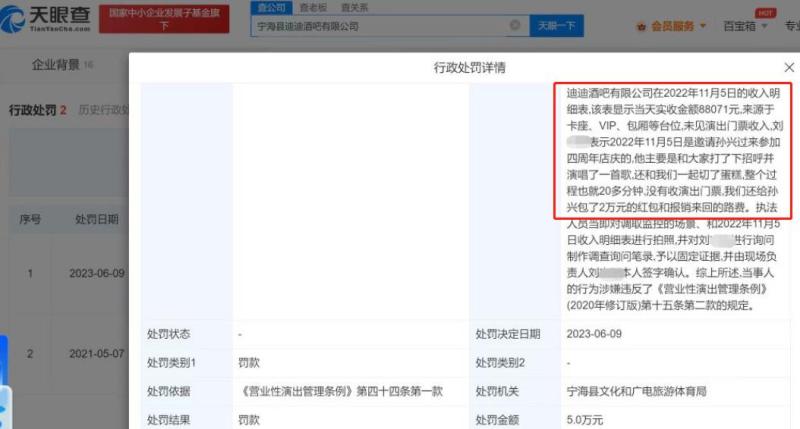Screen dimensions: 800x429
Task: Clear the search box with the X icon
Action: pos(515,25)
